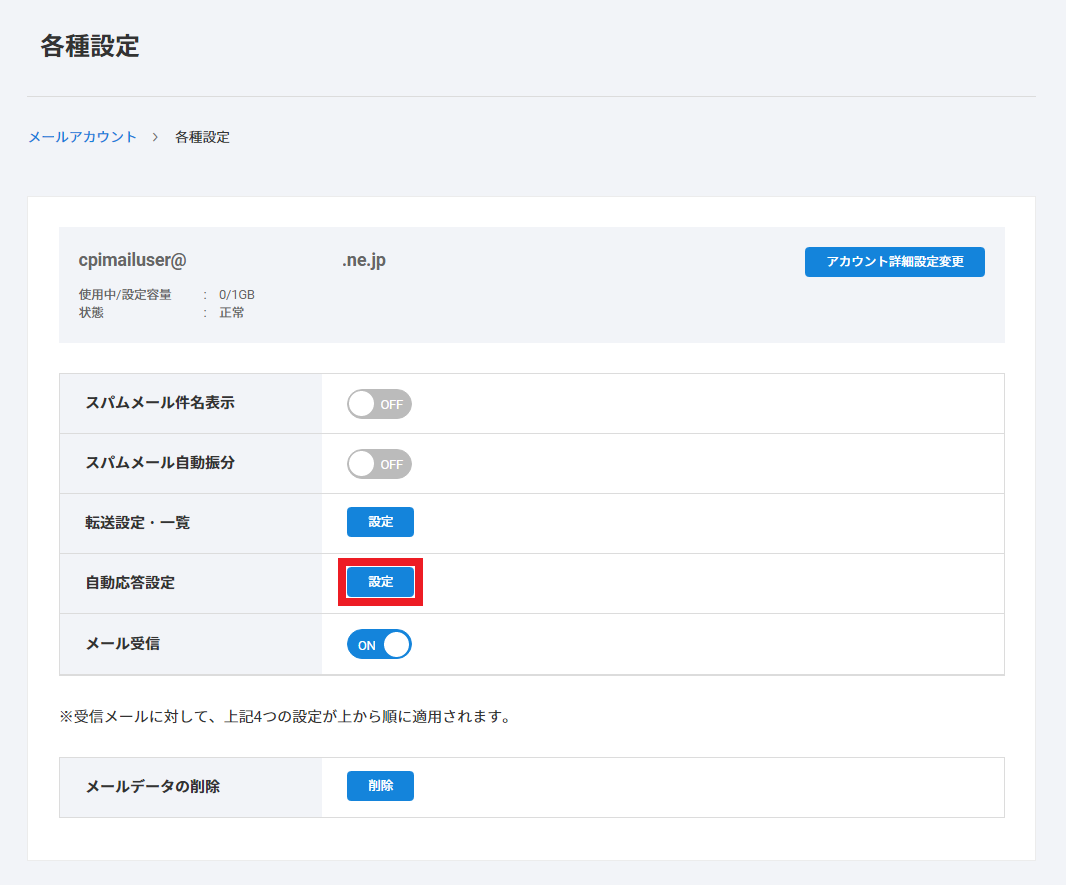Click the breadcrumb chevron separator
The height and width of the screenshot is (885, 1066).
[x=156, y=137]
